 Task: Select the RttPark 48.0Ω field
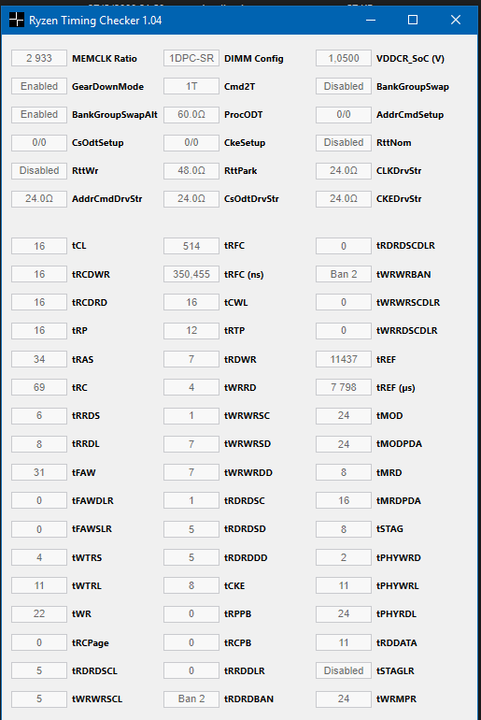click(x=191, y=170)
